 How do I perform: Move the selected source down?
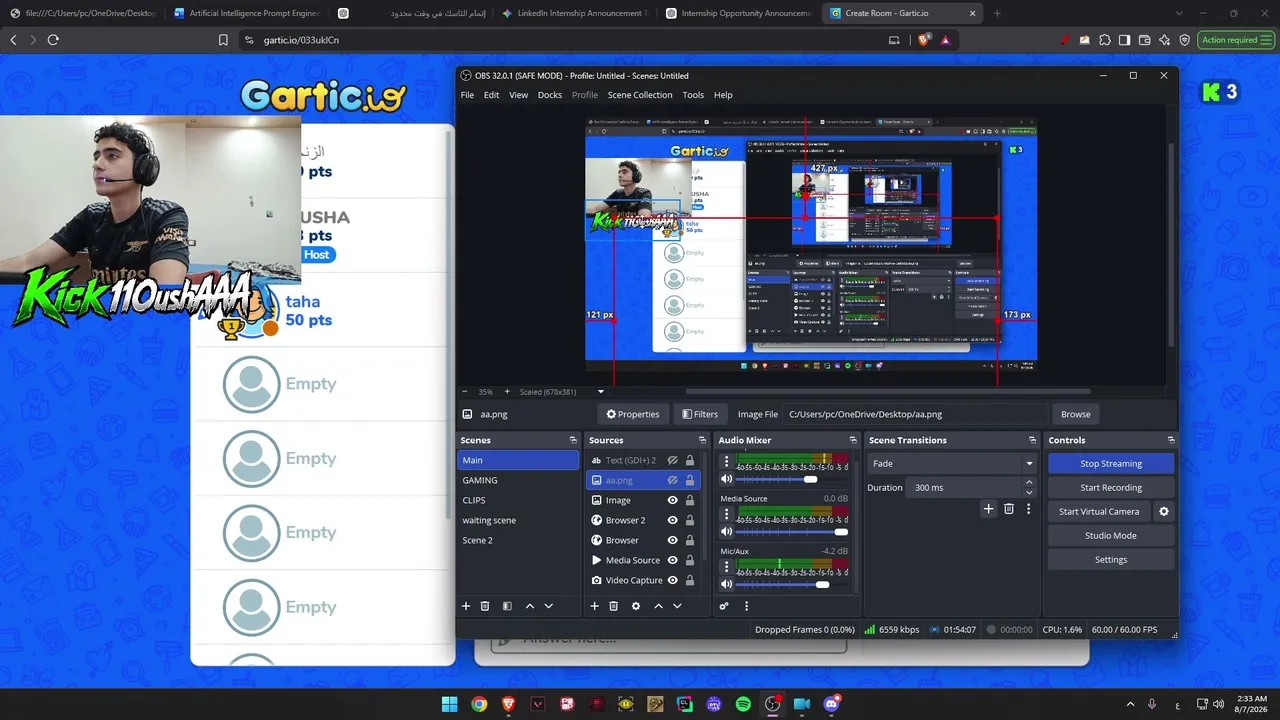tap(677, 606)
